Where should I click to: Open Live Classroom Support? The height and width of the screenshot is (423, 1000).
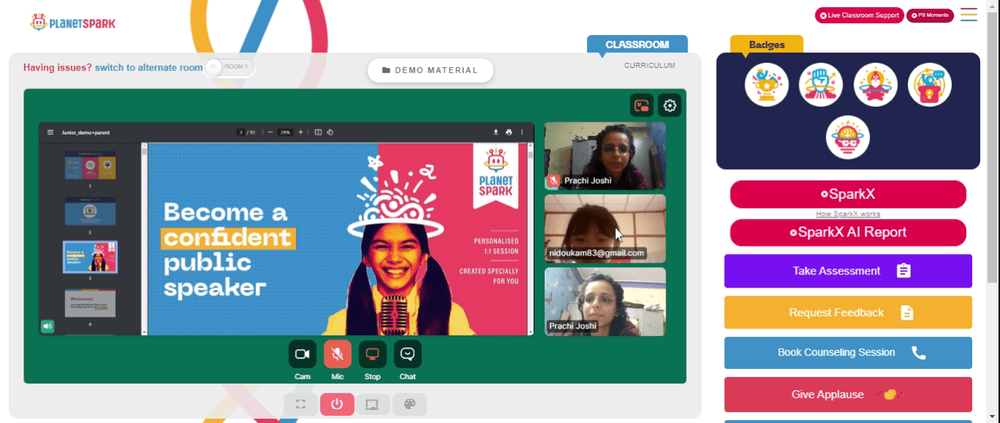pos(859,15)
